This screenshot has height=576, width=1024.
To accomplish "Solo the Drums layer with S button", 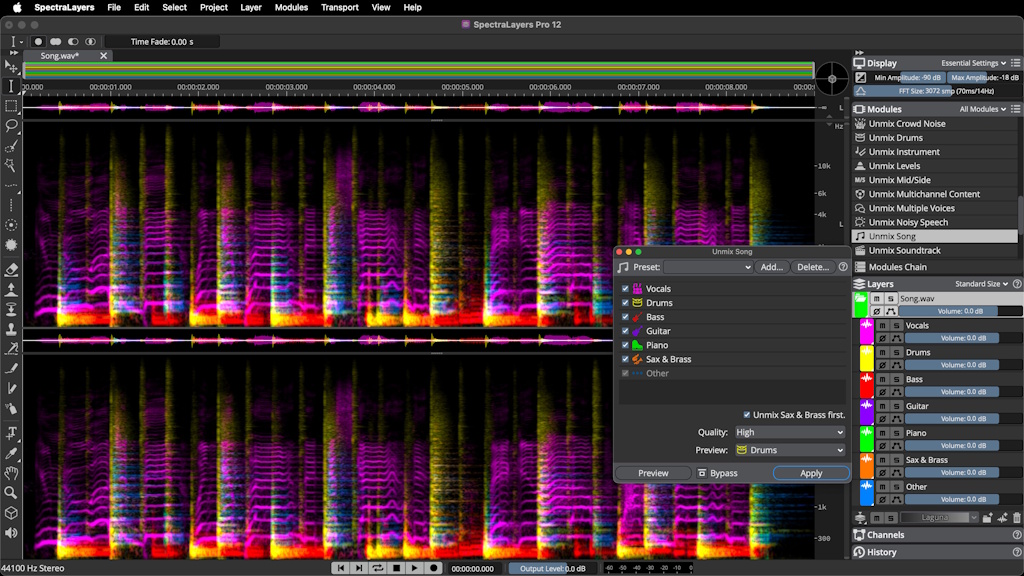I will pos(897,352).
